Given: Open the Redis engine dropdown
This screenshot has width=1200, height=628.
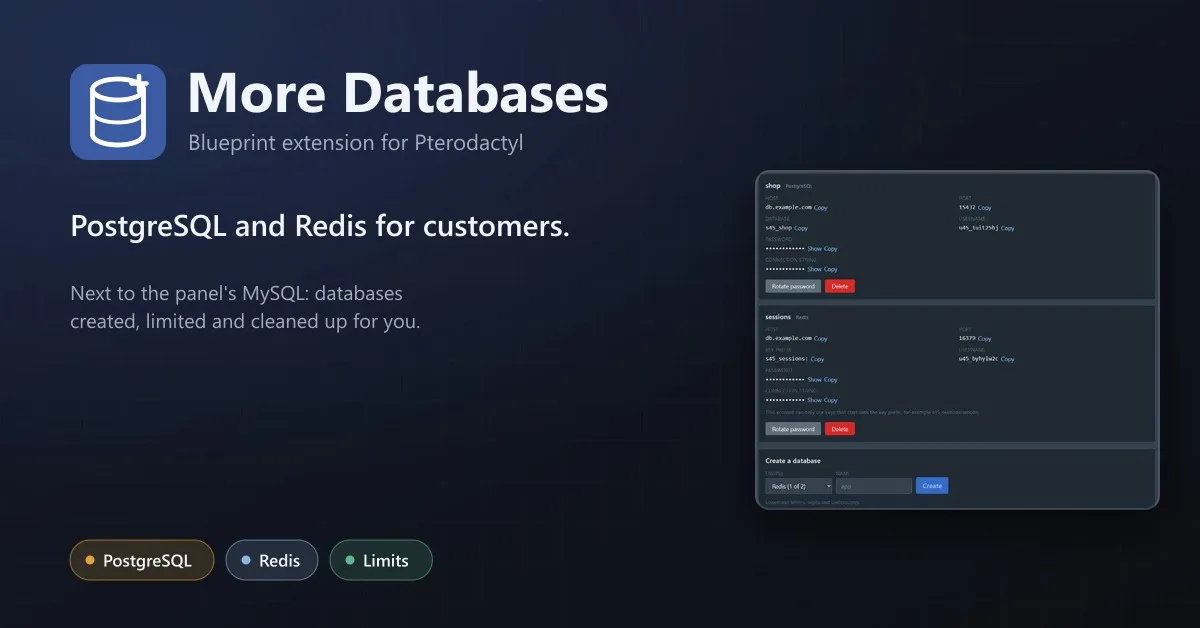Looking at the screenshot, I should click(x=798, y=486).
